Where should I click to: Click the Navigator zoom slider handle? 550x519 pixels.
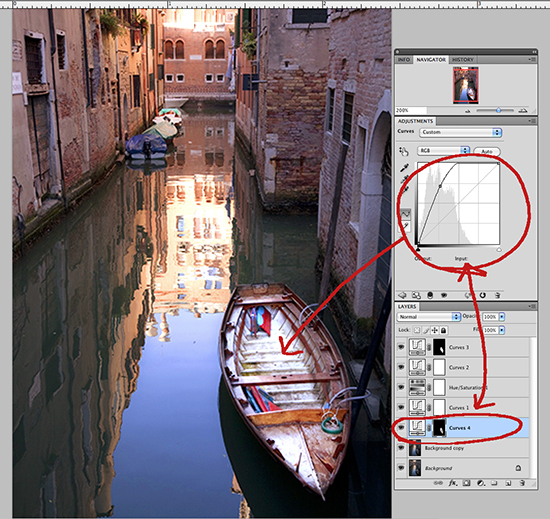pos(498,110)
